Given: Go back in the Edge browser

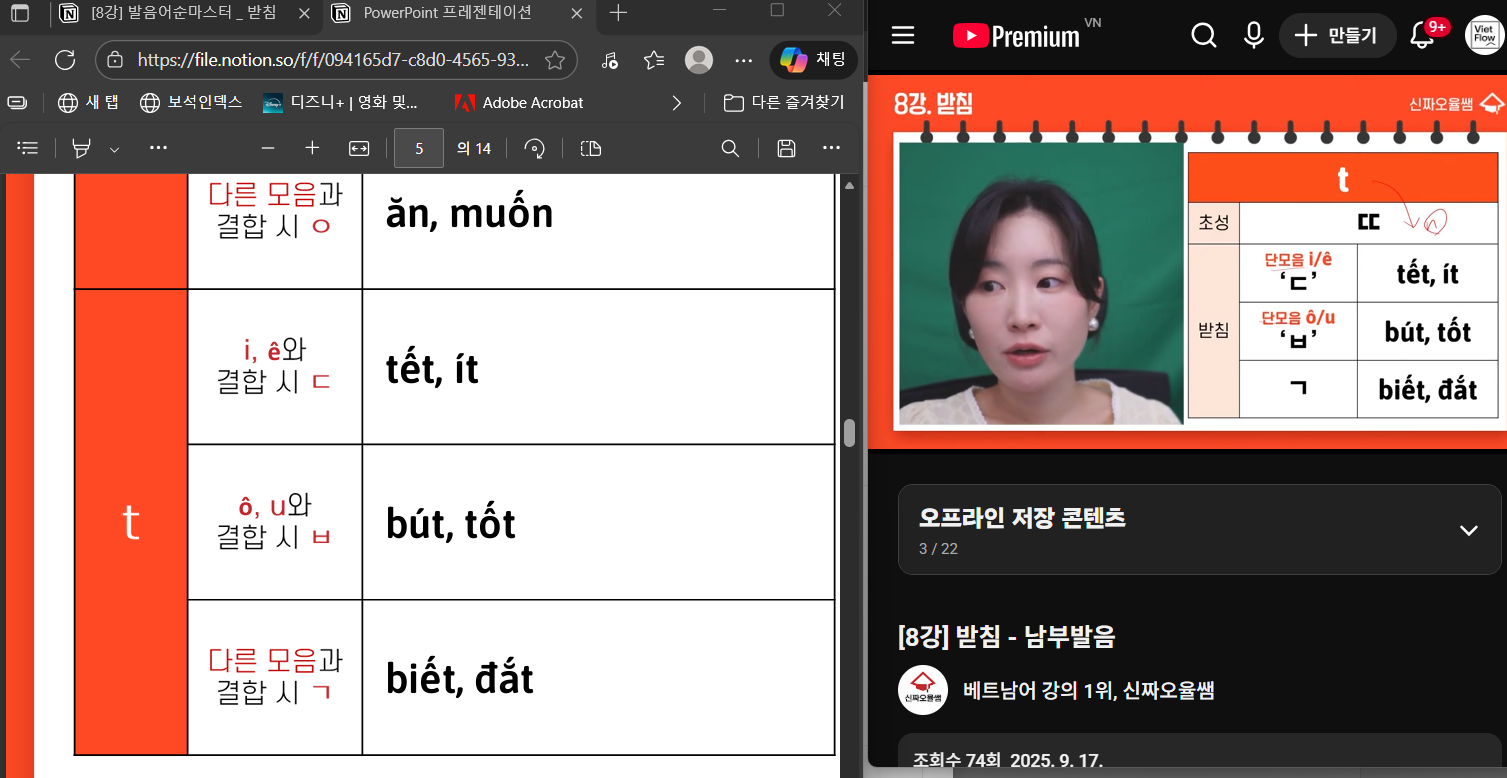Looking at the screenshot, I should (x=20, y=60).
